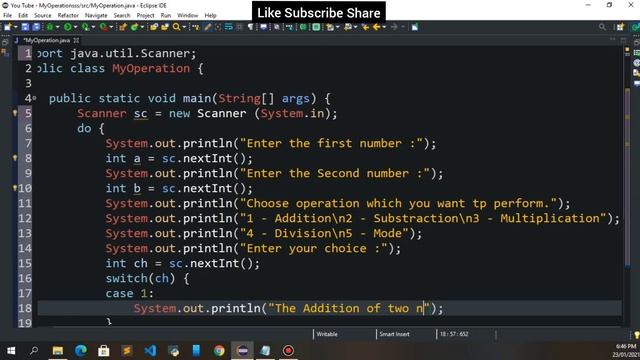Open the External Tools dropdown arrow

[111, 27]
